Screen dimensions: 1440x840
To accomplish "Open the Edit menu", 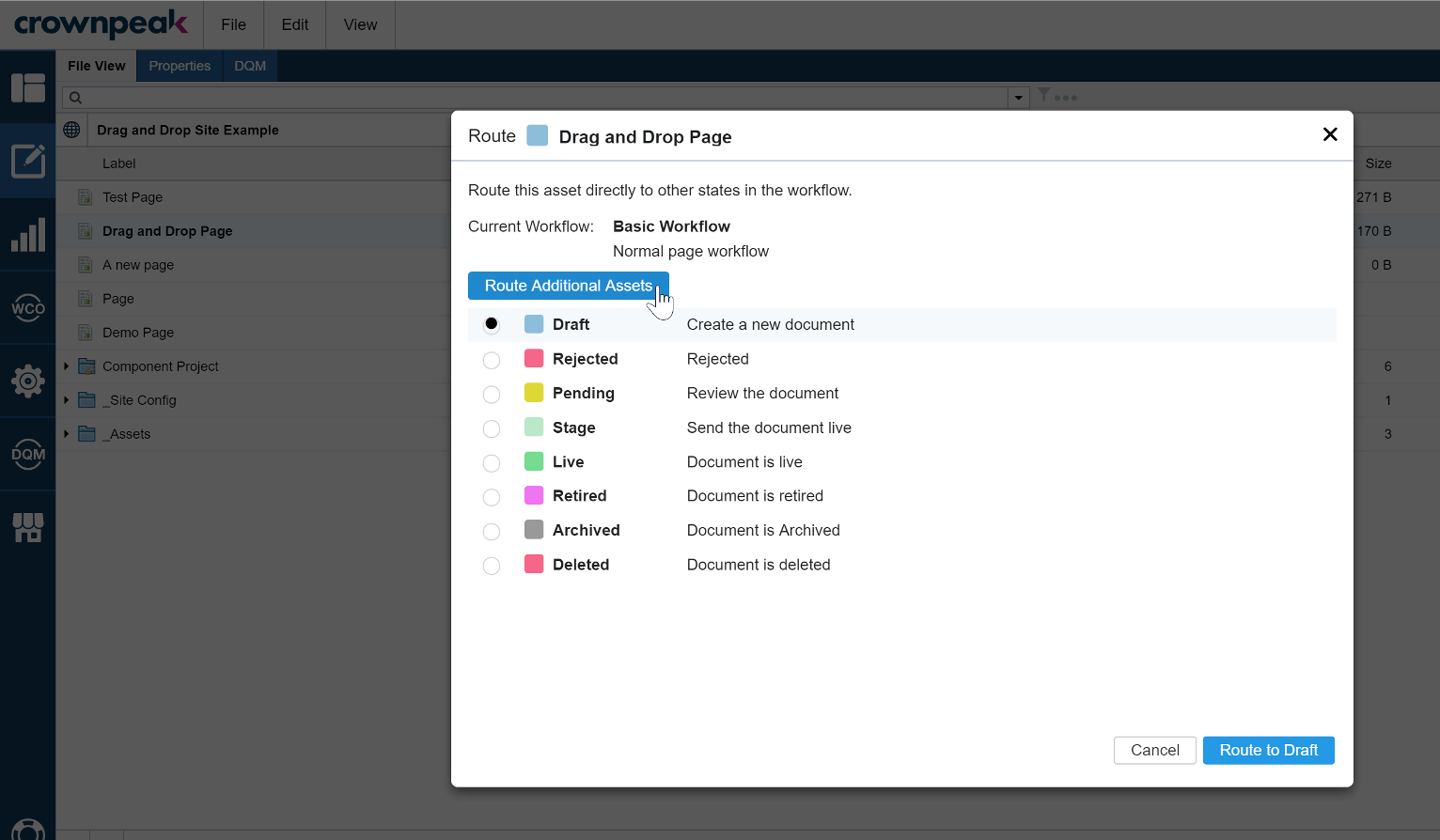I will coord(295,24).
